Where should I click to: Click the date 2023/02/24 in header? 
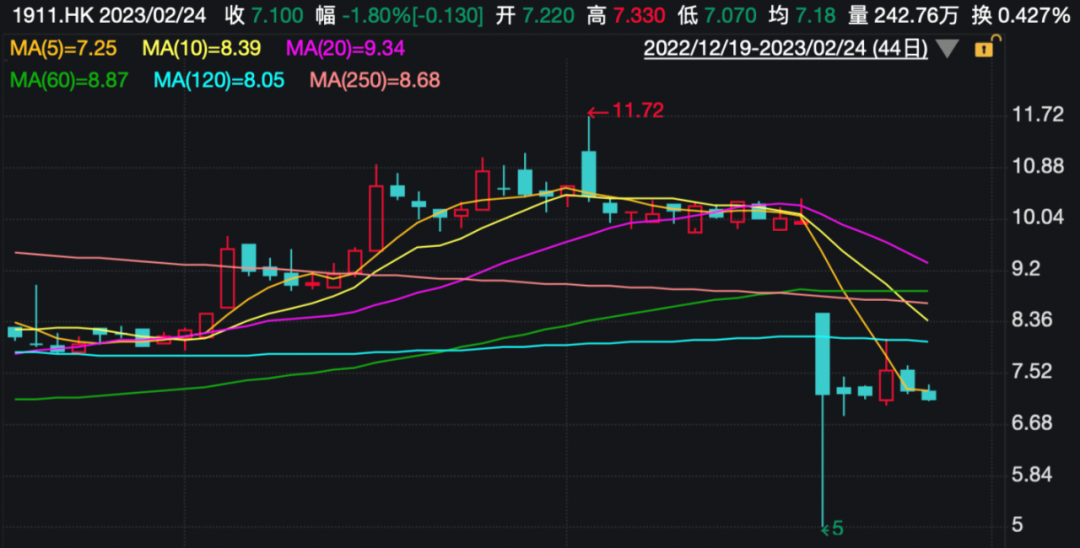152,15
